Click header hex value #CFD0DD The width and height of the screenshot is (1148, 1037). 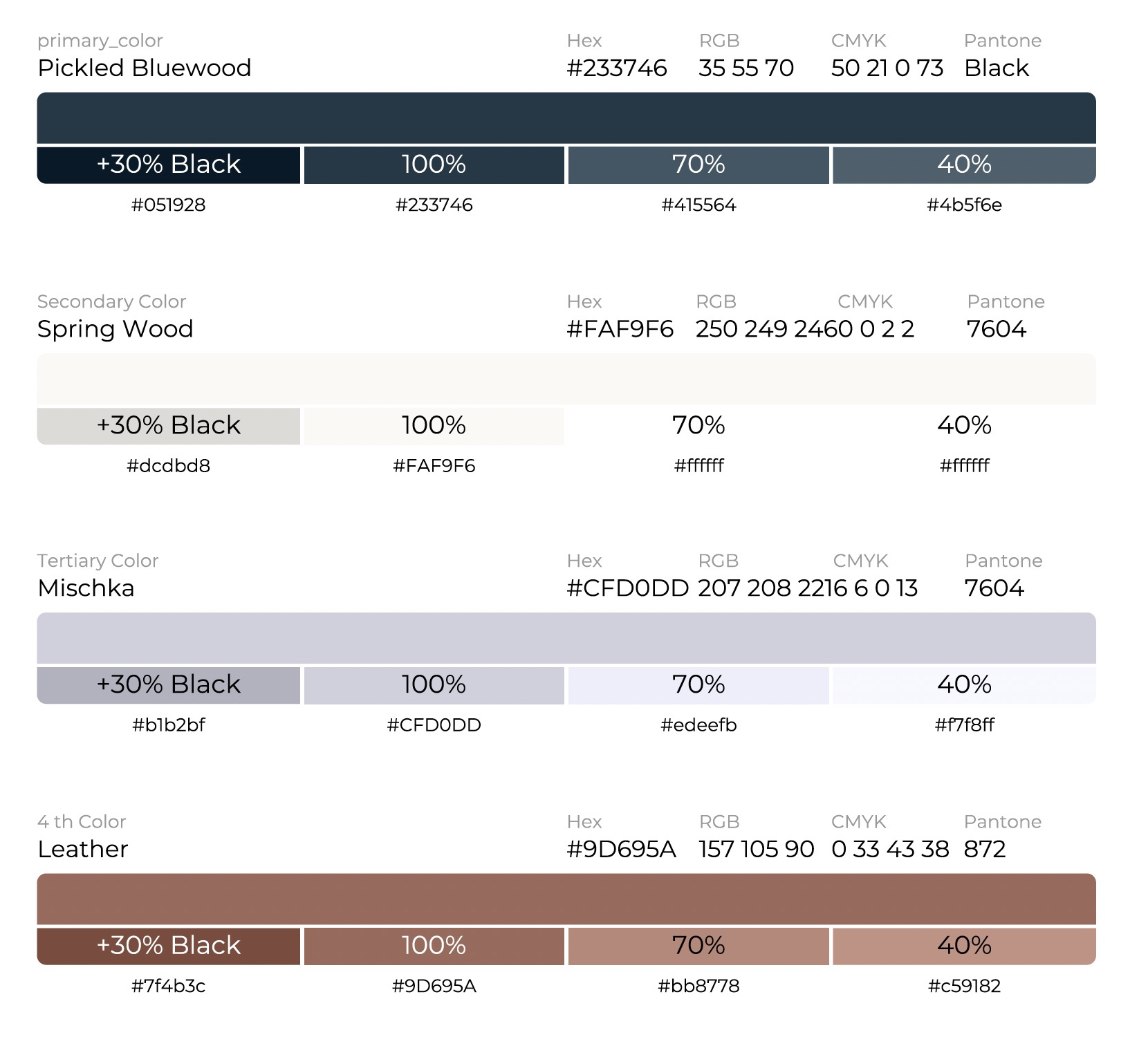(x=628, y=588)
